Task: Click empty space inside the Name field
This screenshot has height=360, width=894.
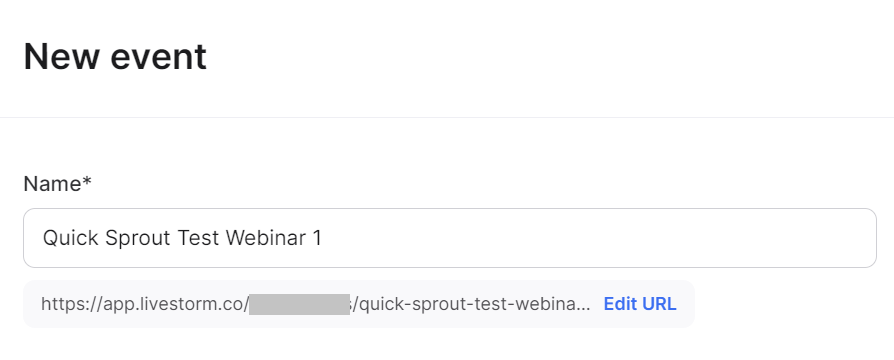Action: tap(599, 238)
